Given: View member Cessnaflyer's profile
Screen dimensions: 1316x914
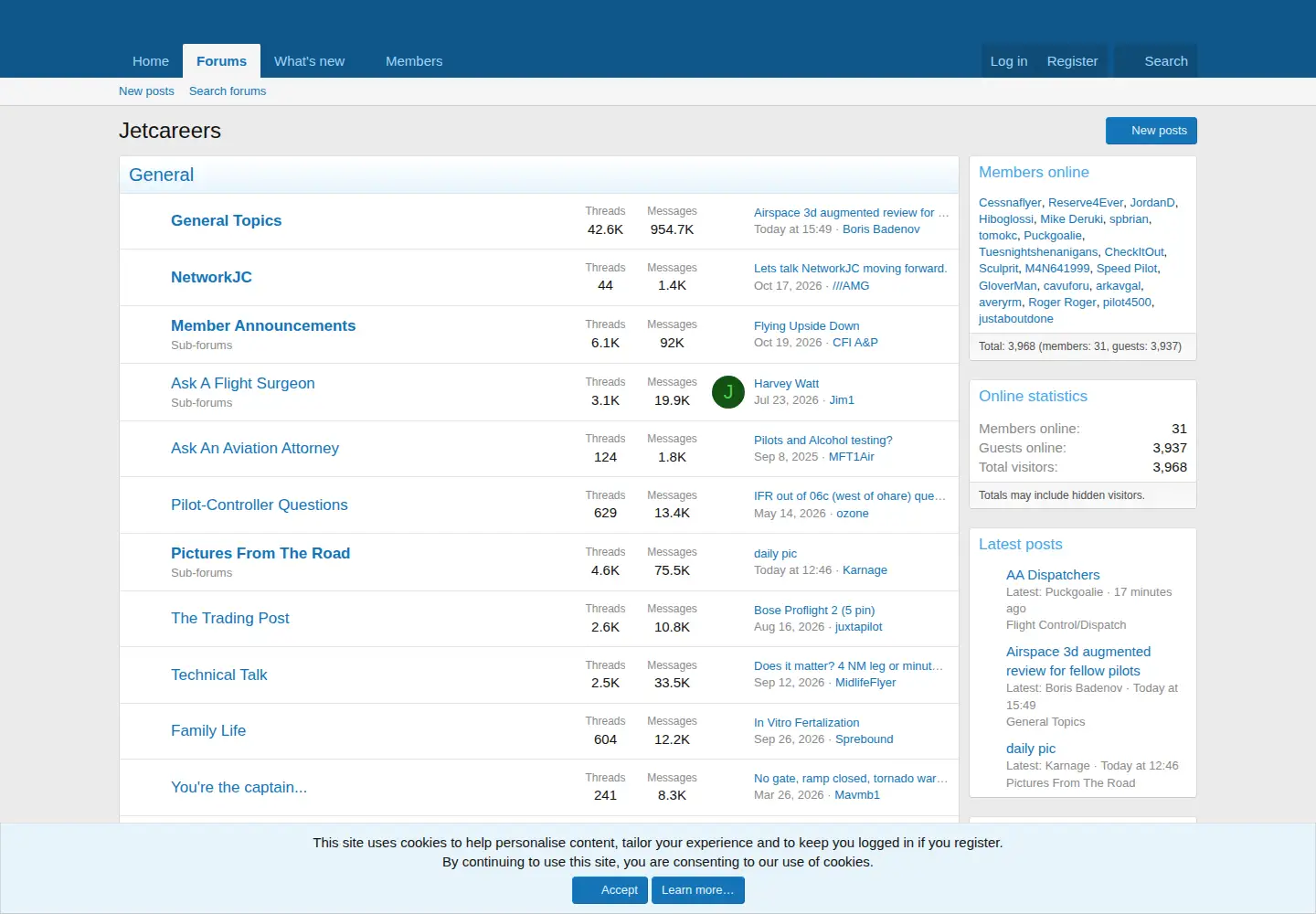Looking at the screenshot, I should (1010, 203).
